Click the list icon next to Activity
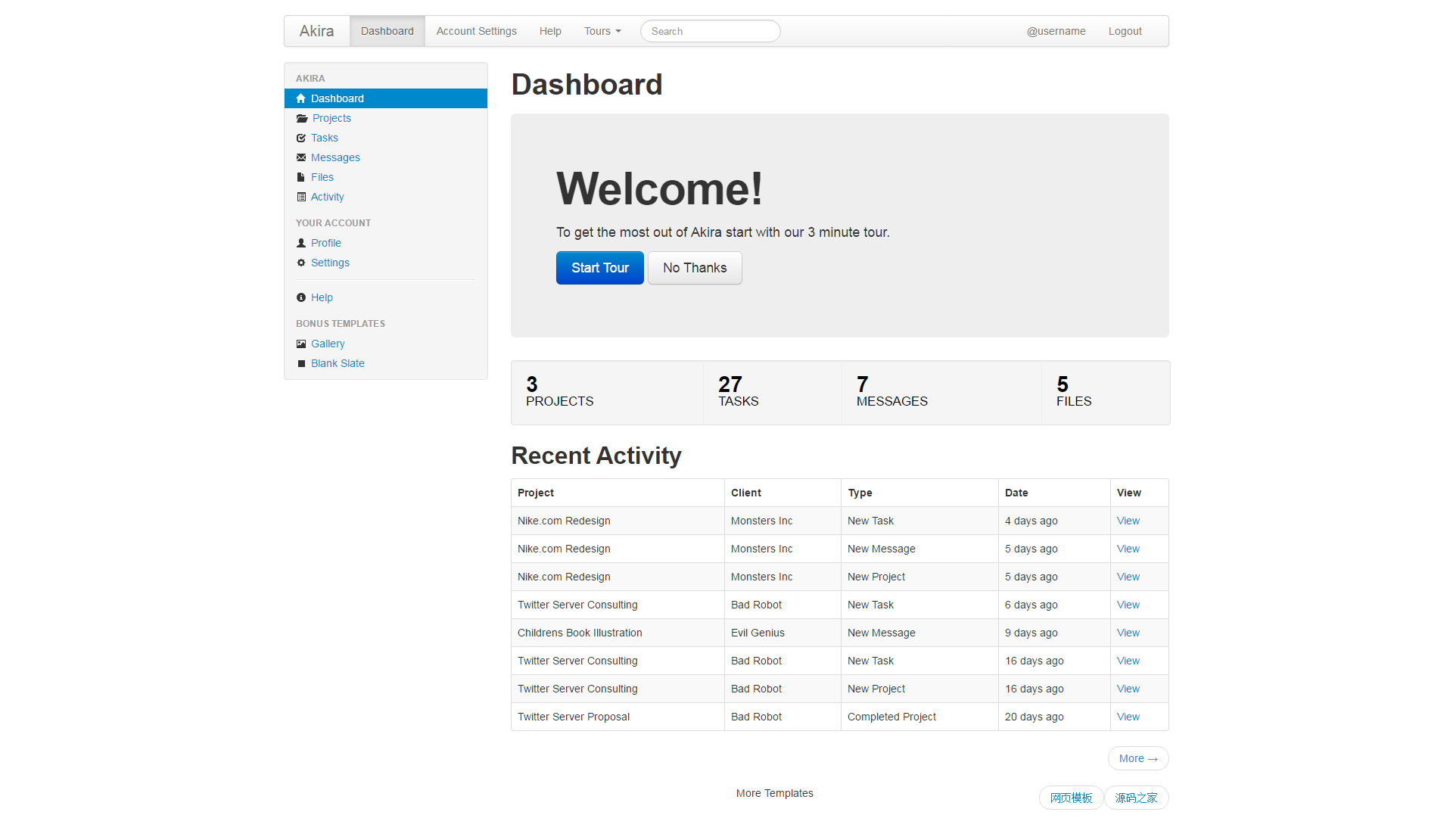Screen dimensions: 1453x840 click(x=301, y=197)
